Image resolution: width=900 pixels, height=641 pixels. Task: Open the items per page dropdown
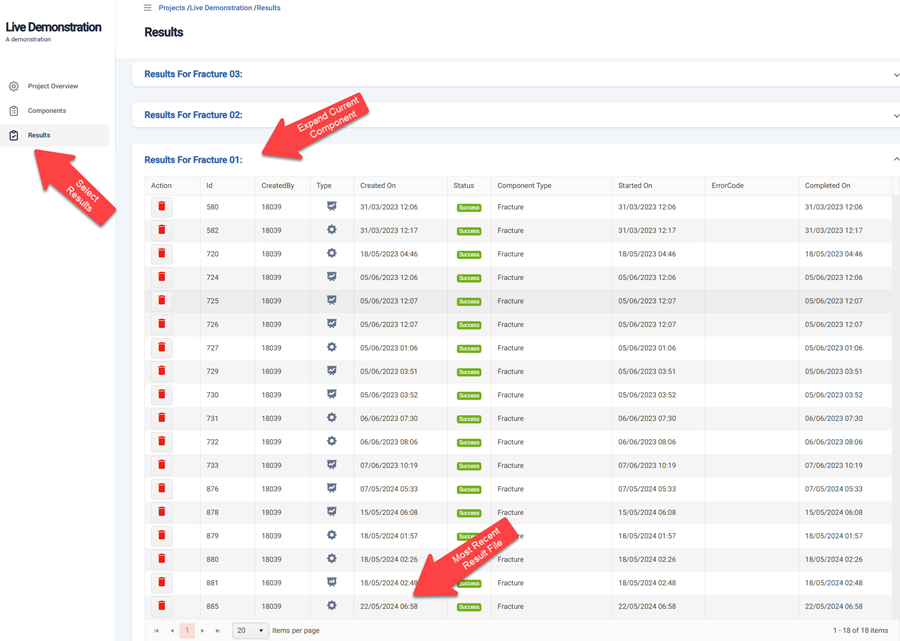[x=250, y=631]
